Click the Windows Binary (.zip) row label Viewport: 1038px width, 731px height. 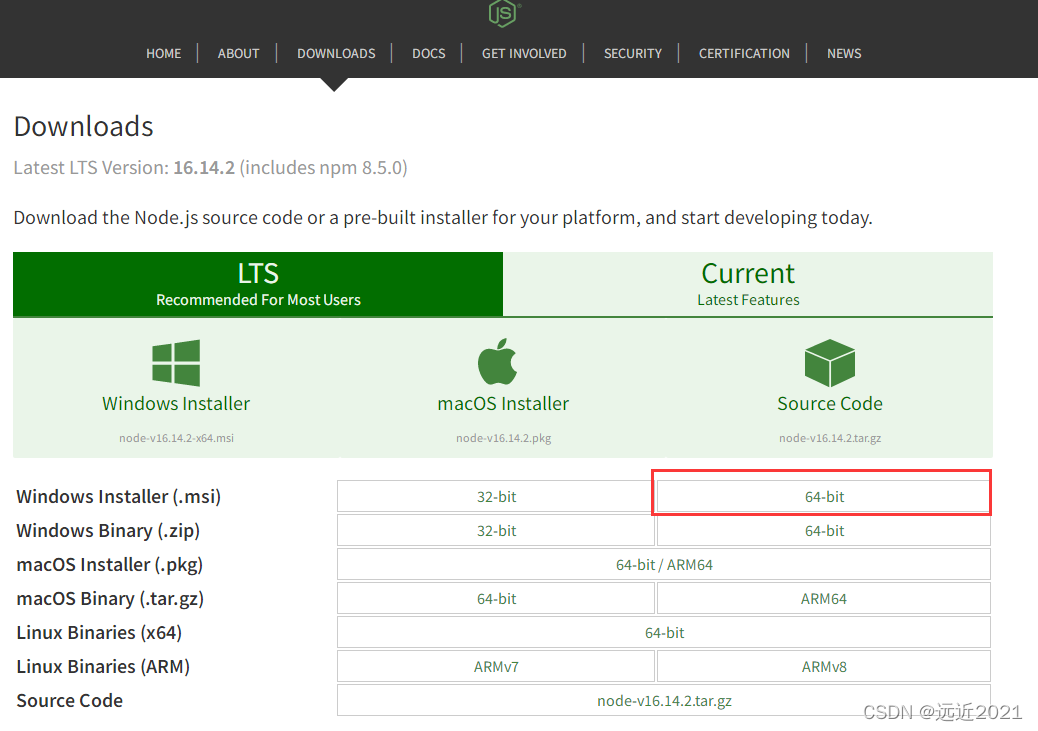tap(108, 530)
